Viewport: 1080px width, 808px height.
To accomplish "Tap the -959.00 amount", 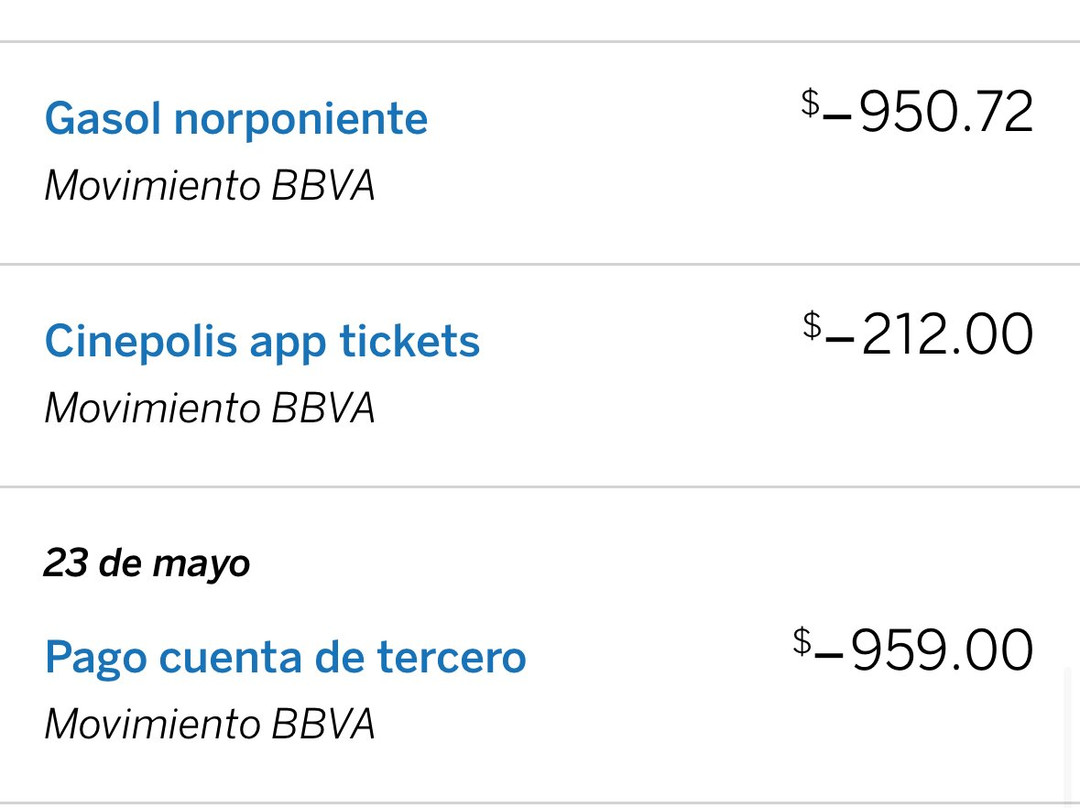I will tap(913, 649).
